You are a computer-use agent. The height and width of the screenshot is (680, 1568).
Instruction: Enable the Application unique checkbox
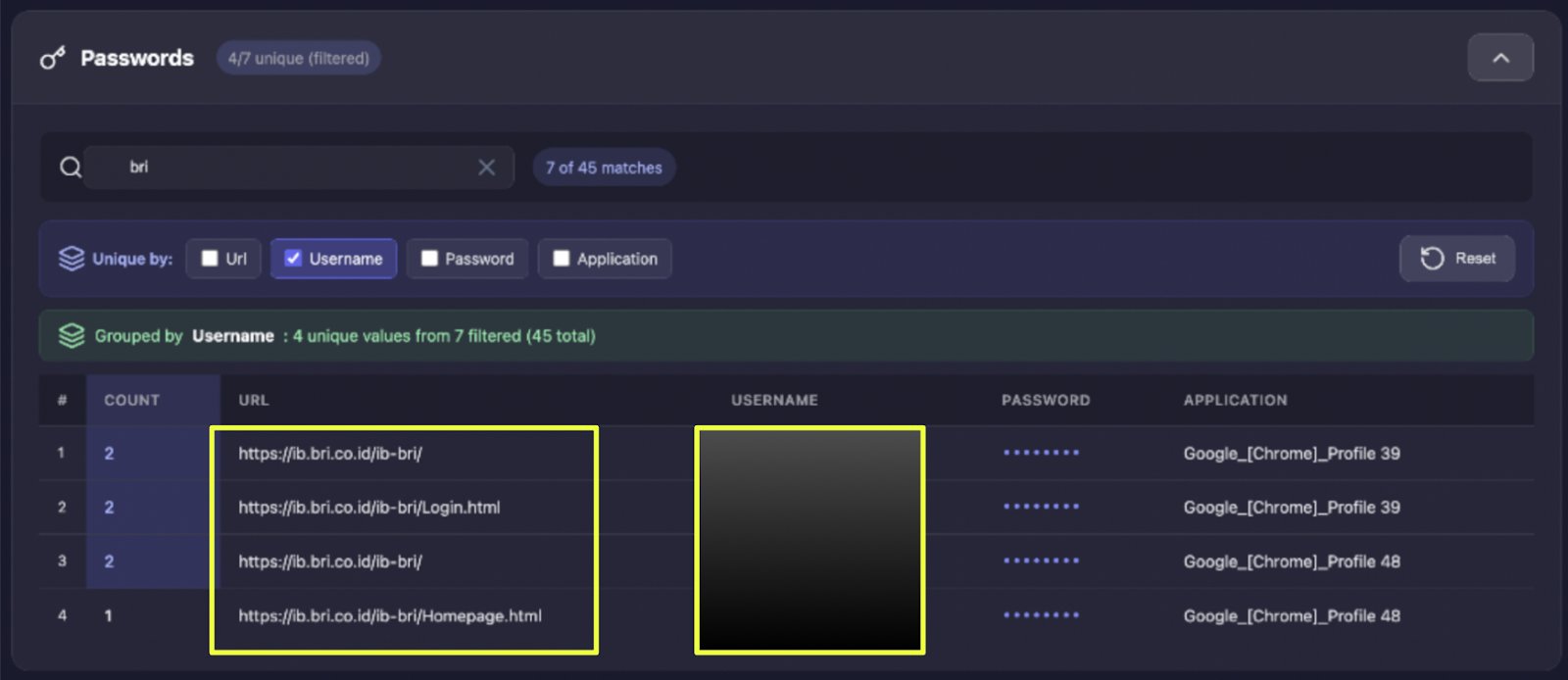(x=562, y=259)
